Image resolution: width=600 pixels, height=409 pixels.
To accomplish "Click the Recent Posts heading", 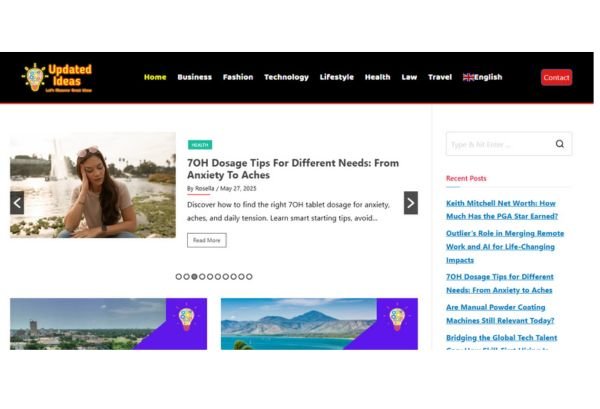I will pyautogui.click(x=466, y=178).
